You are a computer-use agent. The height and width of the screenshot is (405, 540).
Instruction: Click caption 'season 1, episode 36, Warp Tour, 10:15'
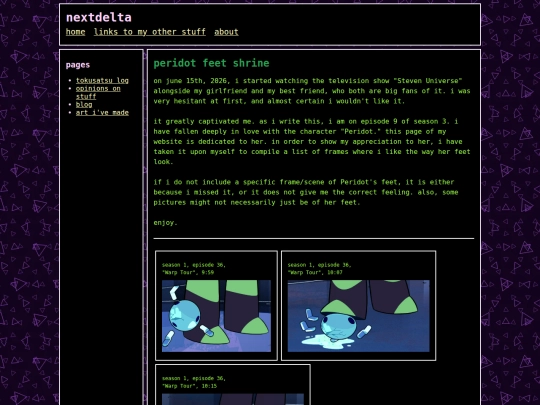(x=194, y=382)
